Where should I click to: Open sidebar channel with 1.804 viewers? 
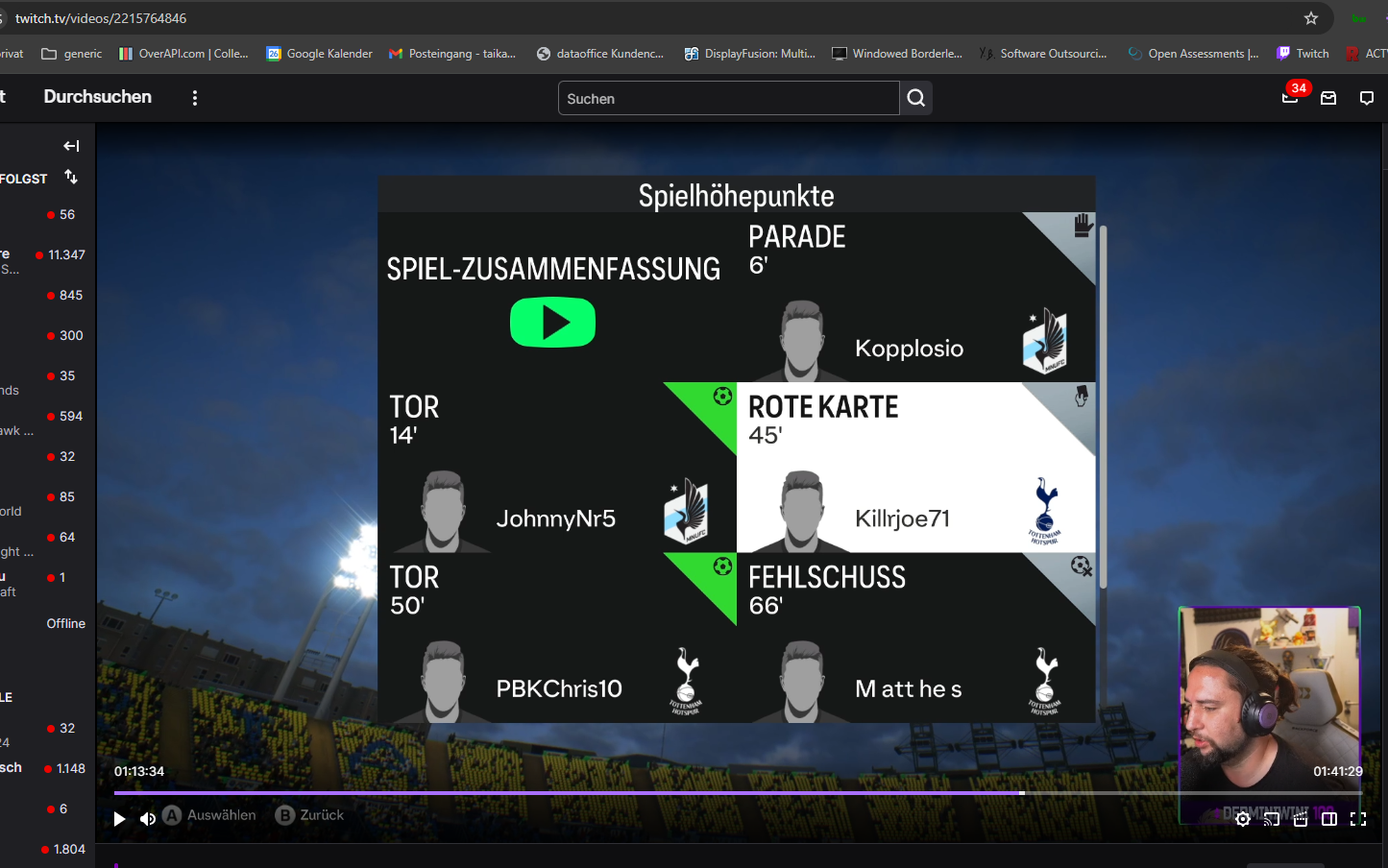[x=47, y=849]
